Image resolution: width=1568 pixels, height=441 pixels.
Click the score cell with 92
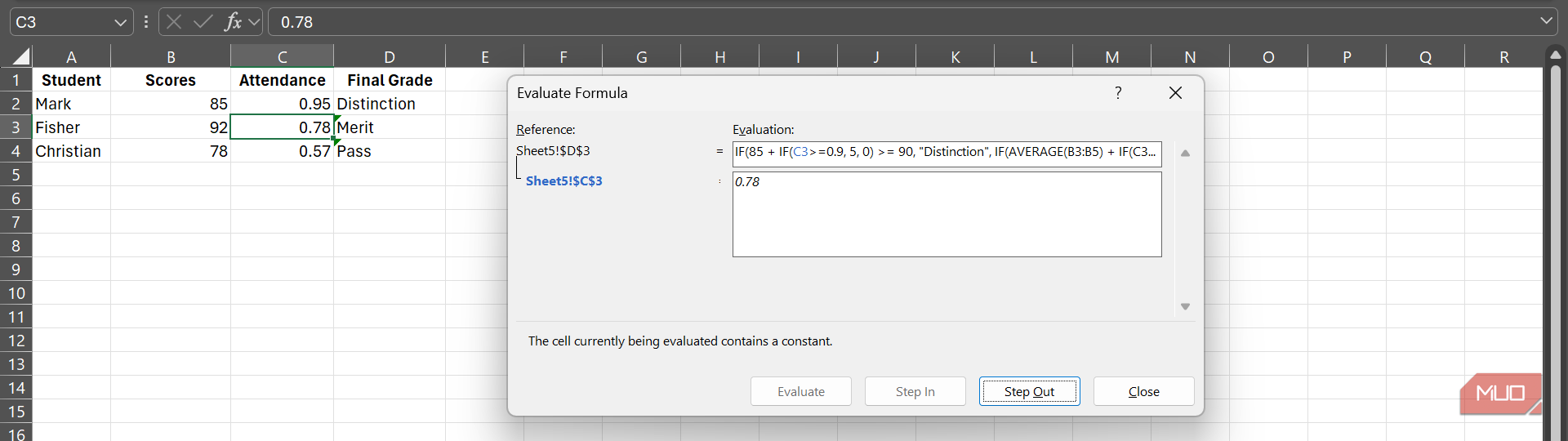[171, 127]
